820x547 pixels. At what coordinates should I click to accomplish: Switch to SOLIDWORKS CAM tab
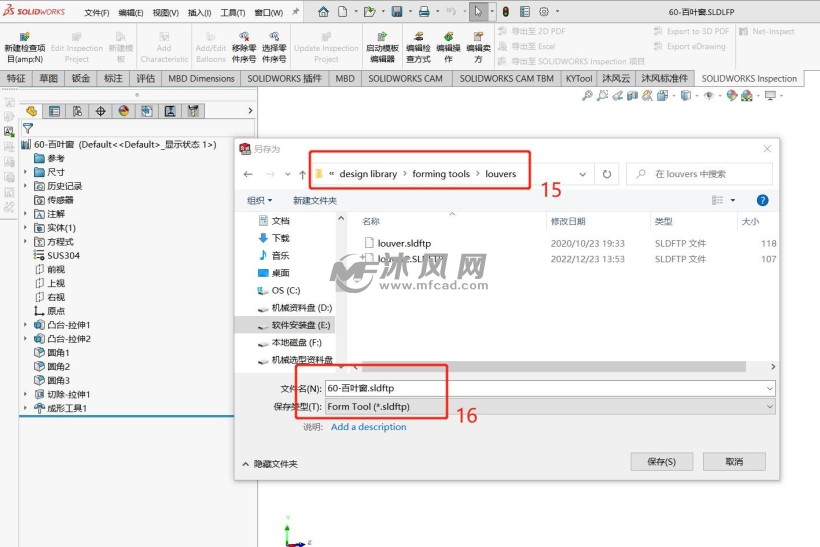(x=405, y=78)
